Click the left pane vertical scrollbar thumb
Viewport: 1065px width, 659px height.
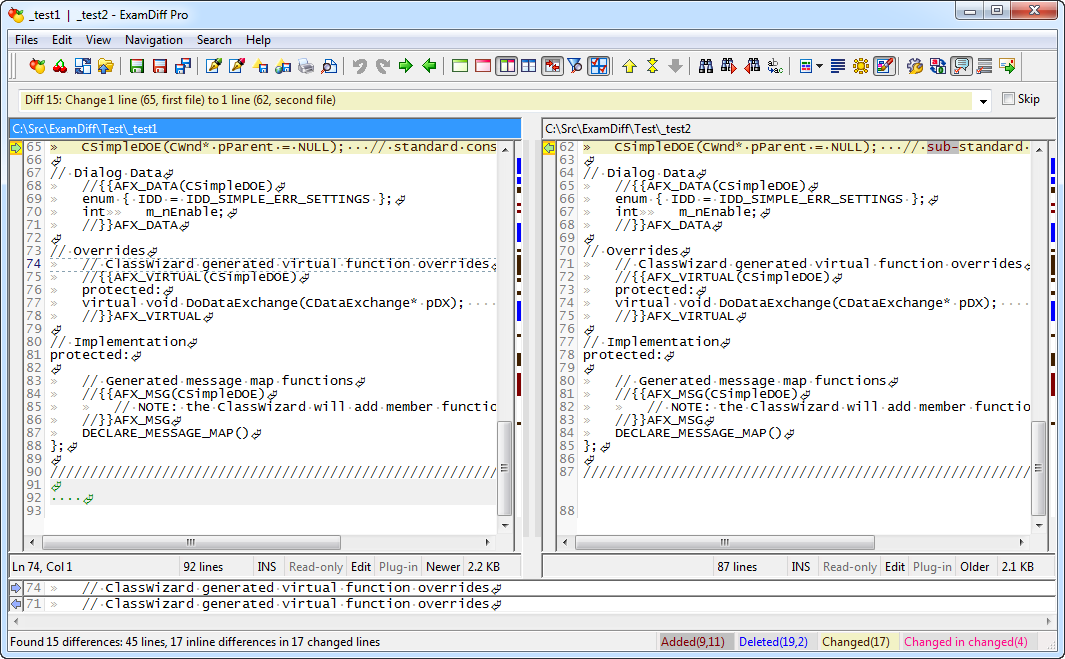click(505, 469)
